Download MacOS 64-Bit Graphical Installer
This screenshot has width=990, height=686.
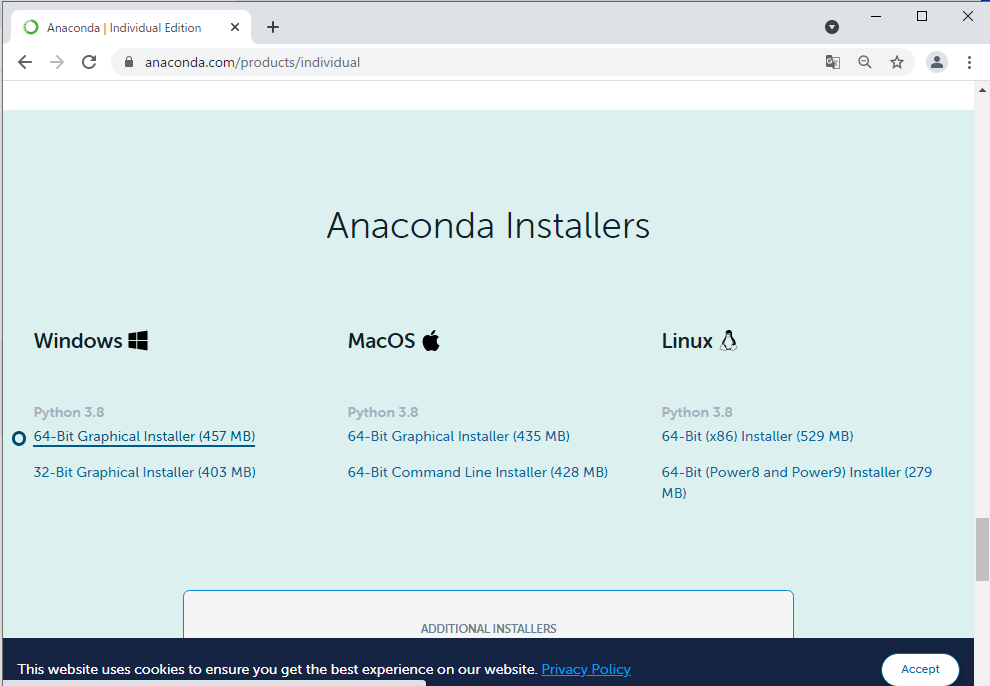click(458, 437)
